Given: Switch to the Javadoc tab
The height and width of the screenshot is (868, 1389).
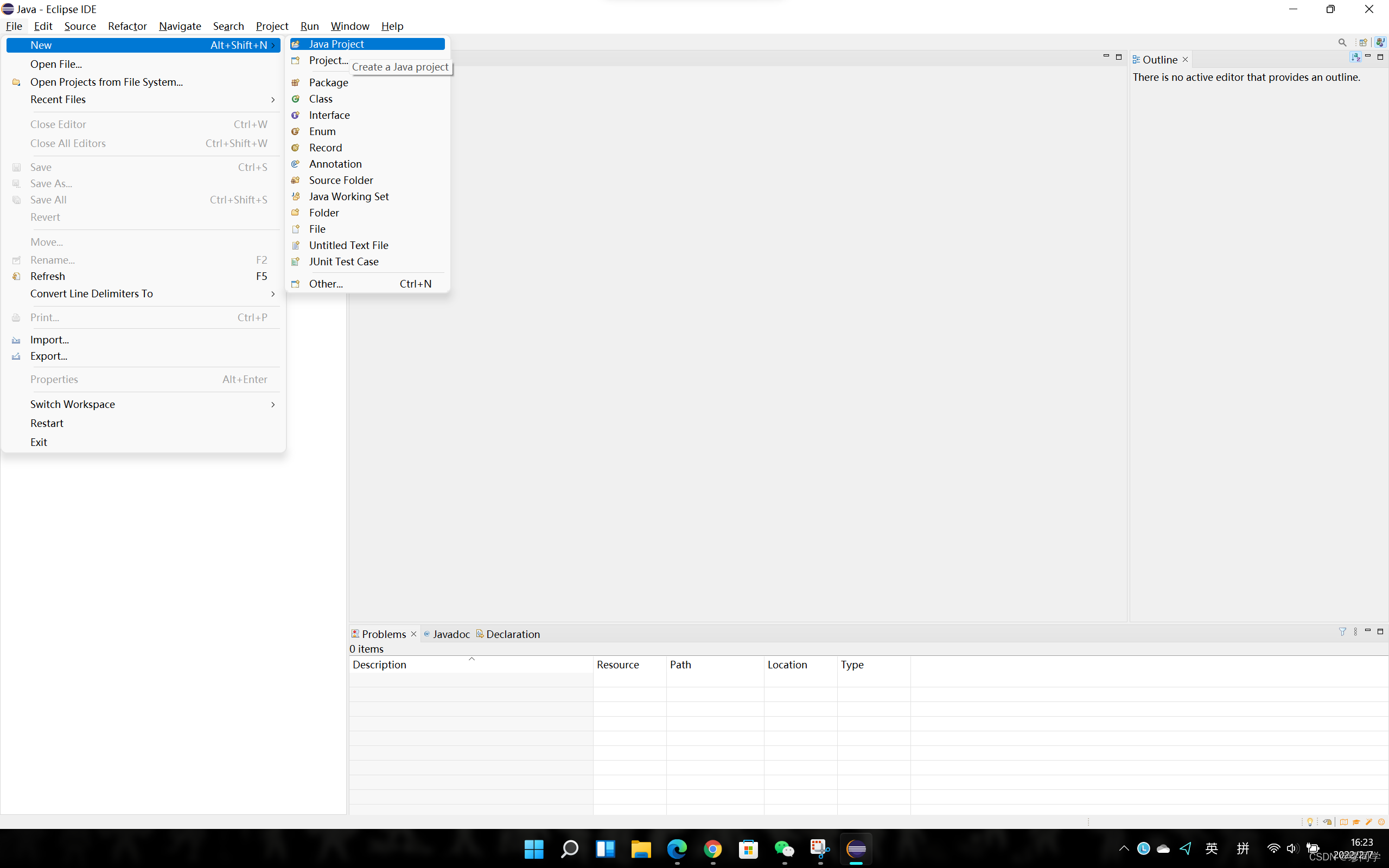Looking at the screenshot, I should pos(447,634).
